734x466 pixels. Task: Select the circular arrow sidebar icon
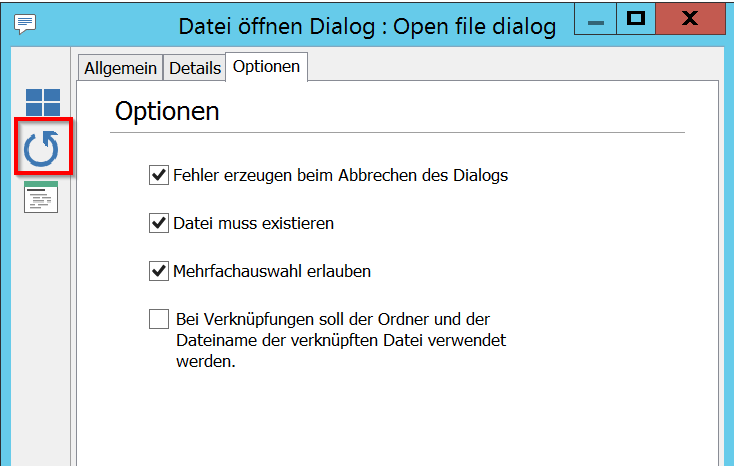click(x=41, y=149)
